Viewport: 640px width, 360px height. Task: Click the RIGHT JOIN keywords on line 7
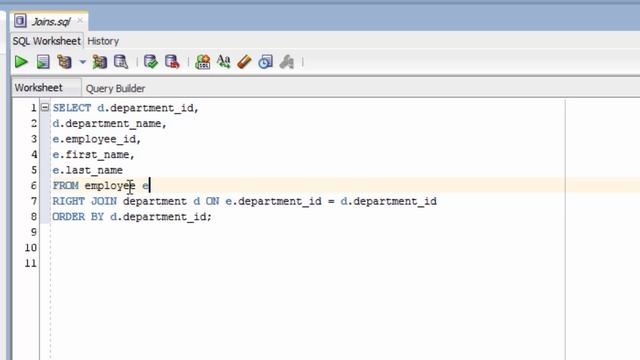pos(84,201)
